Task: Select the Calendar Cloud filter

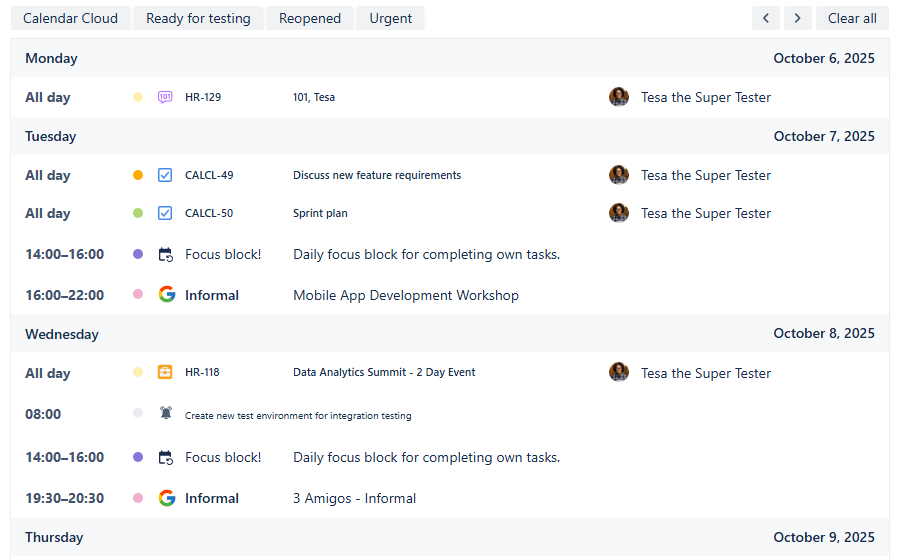Action: [x=70, y=18]
